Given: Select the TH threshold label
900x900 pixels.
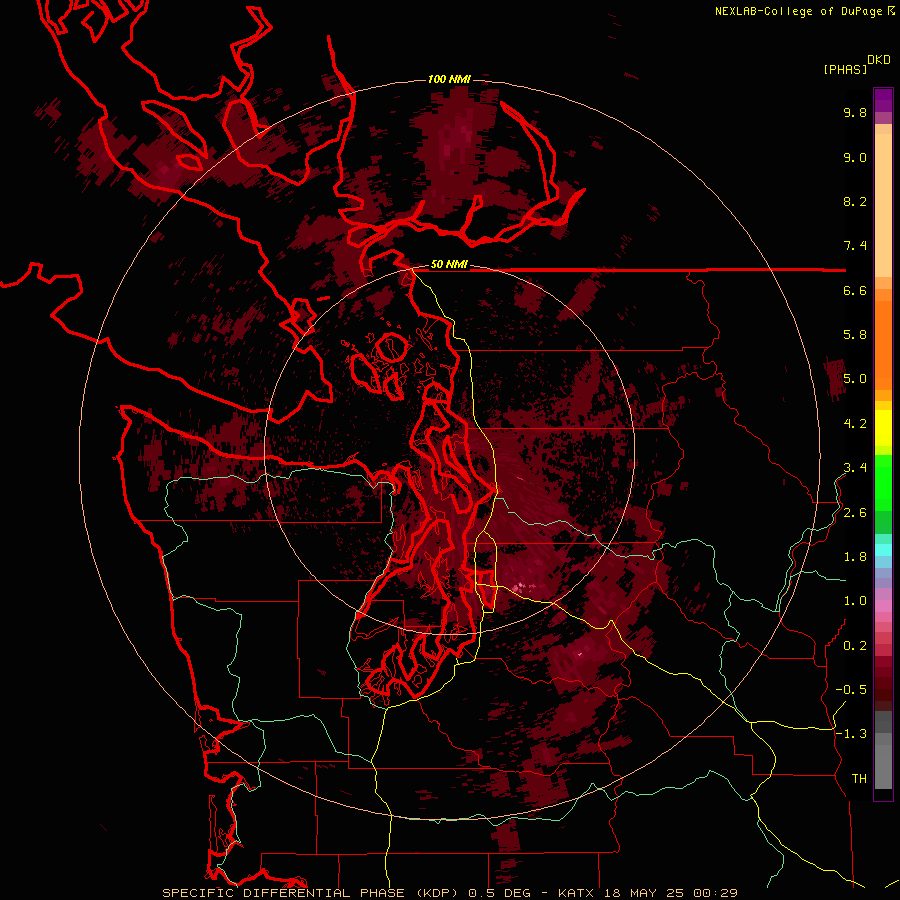Looking at the screenshot, I should pyautogui.click(x=859, y=779).
